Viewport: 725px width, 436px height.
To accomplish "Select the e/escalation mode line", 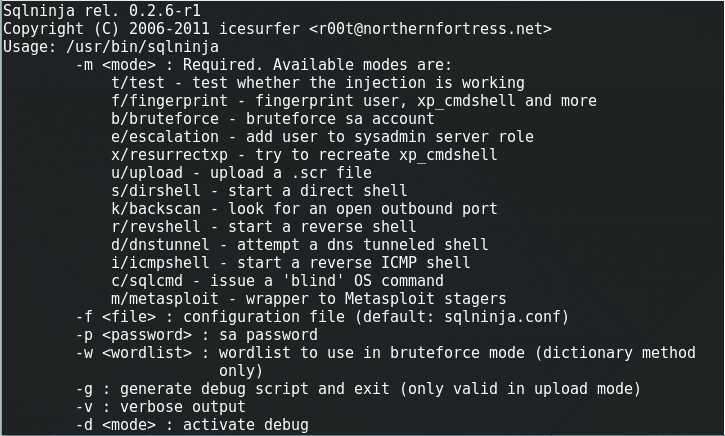I will click(x=323, y=137).
